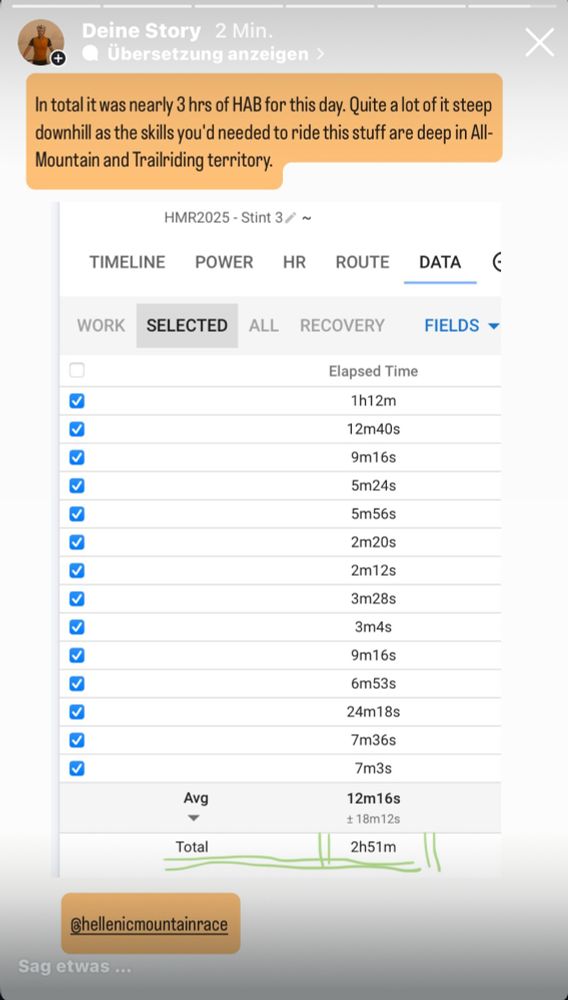Click the Total value 2h51m

[373, 847]
